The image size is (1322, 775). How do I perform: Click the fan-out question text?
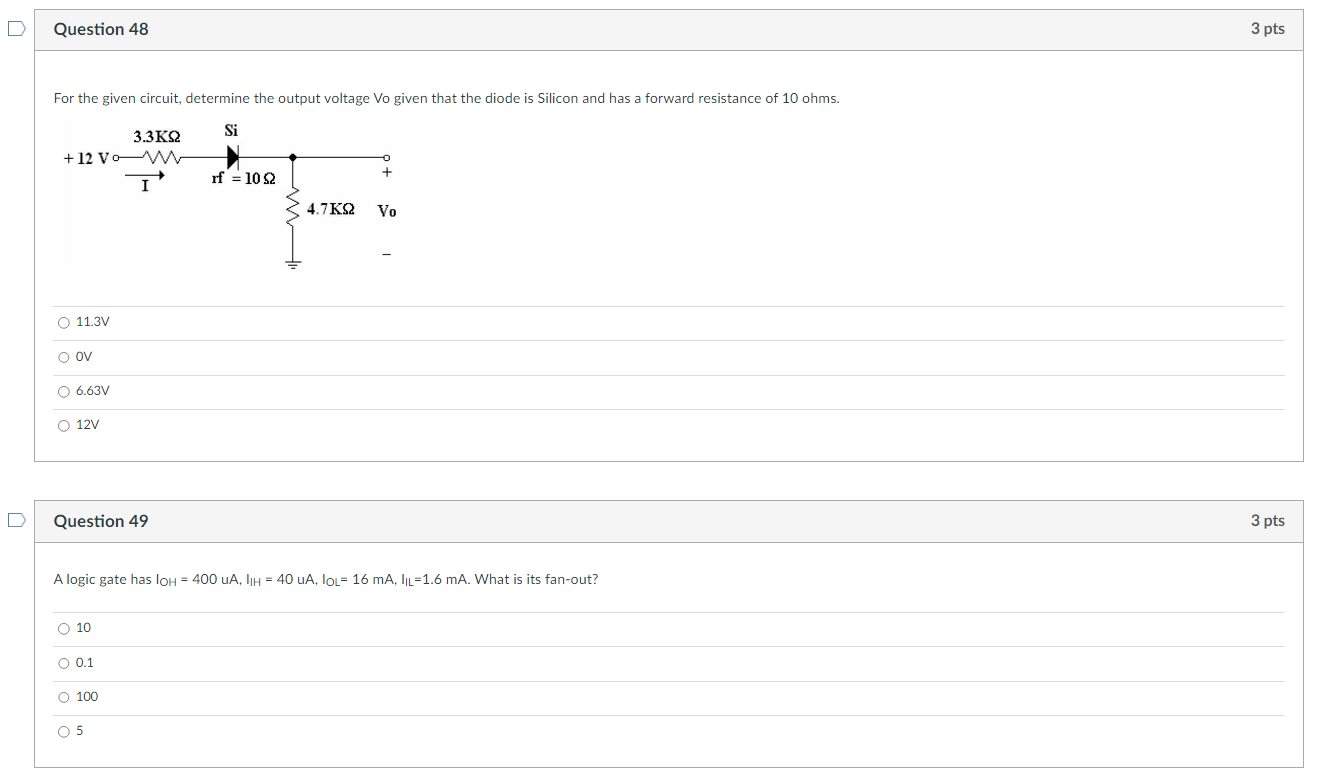click(x=326, y=579)
